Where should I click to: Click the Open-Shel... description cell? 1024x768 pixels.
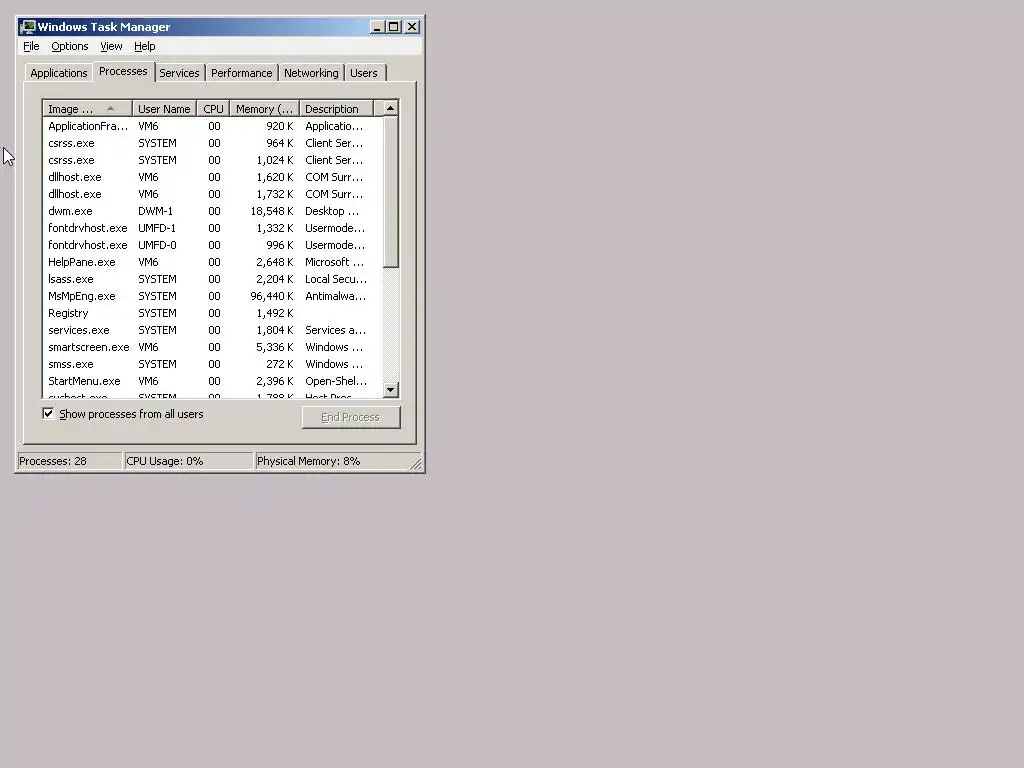coord(336,381)
